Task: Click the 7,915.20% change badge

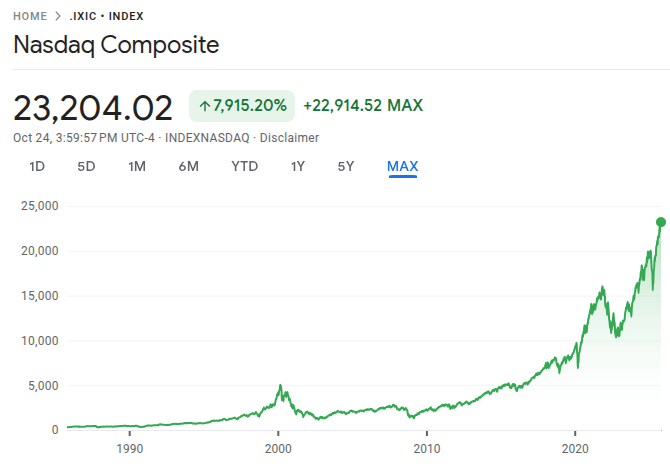Action: (241, 105)
